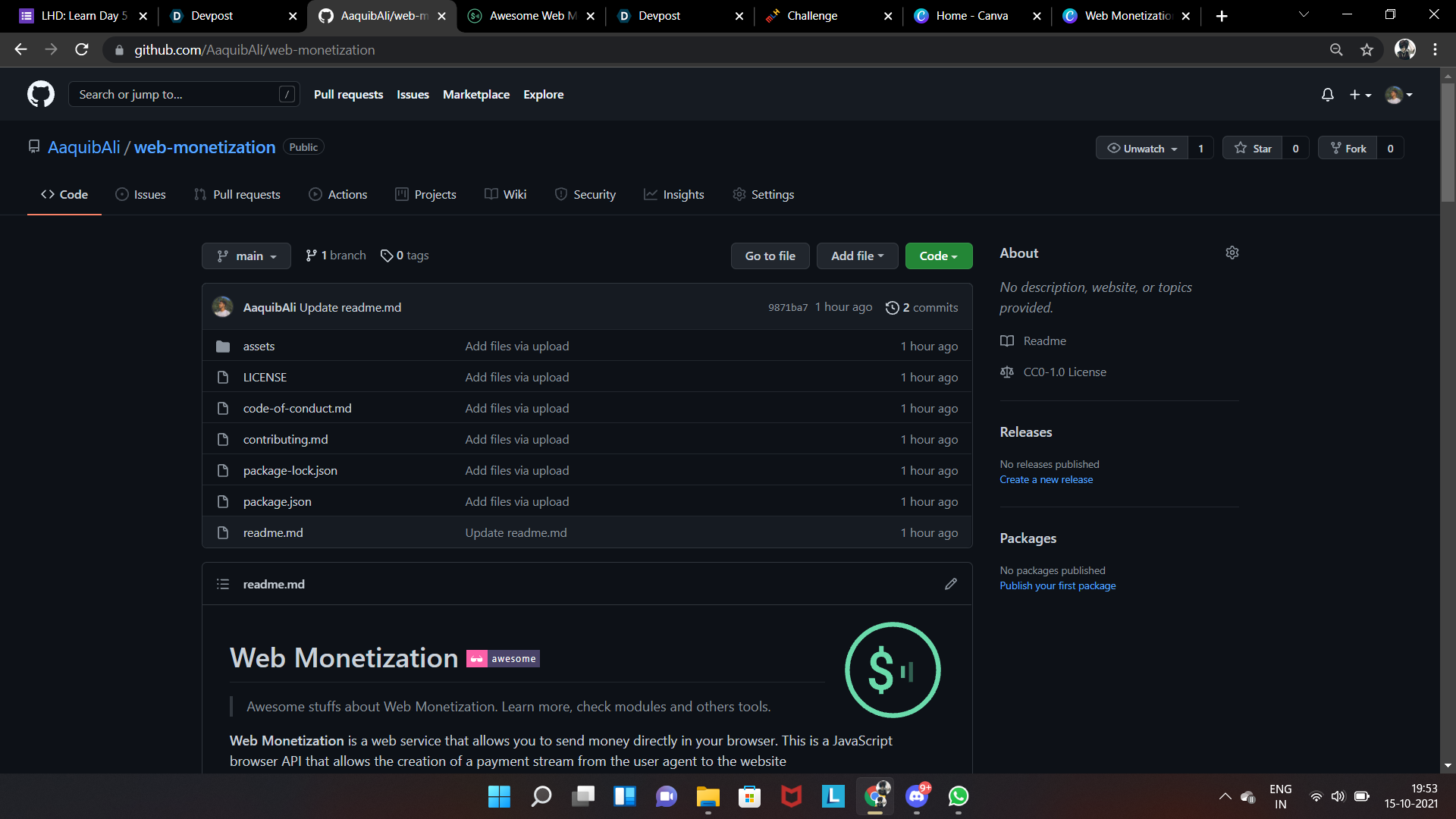Image resolution: width=1456 pixels, height=819 pixels.
Task: Open the commit history clock icon
Action: pyautogui.click(x=893, y=307)
